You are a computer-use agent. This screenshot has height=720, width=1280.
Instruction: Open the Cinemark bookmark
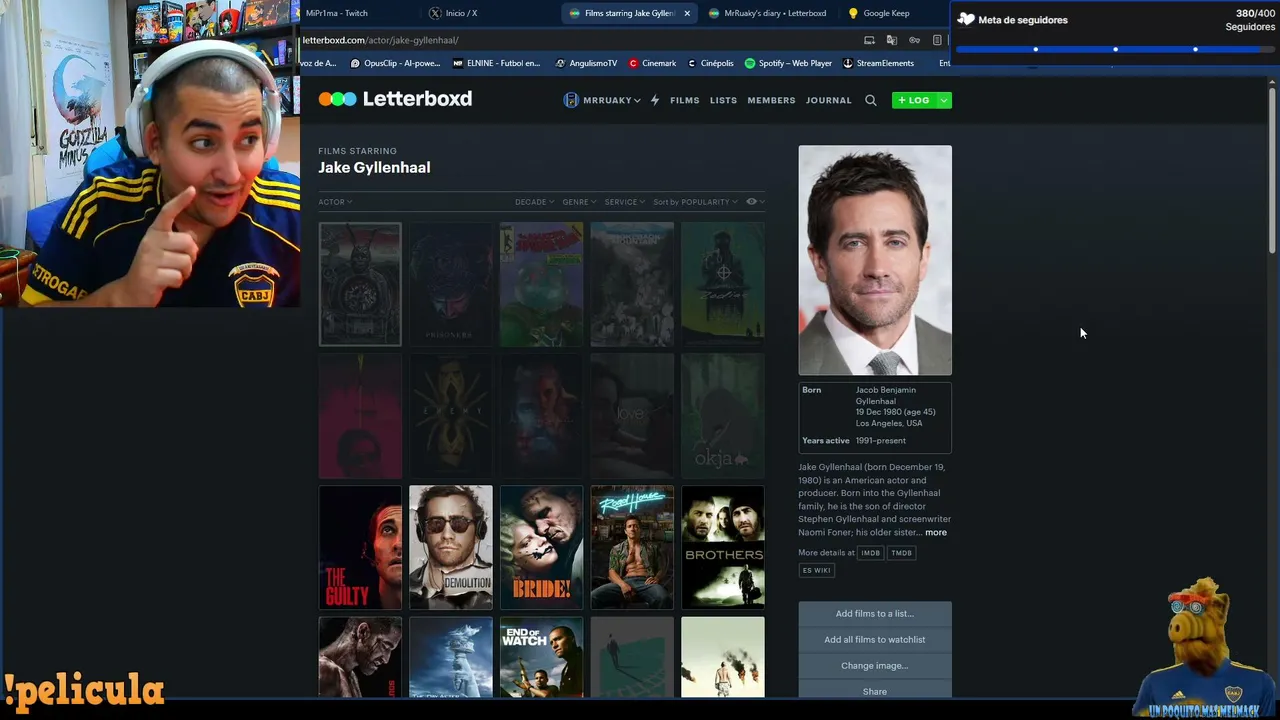pos(652,63)
